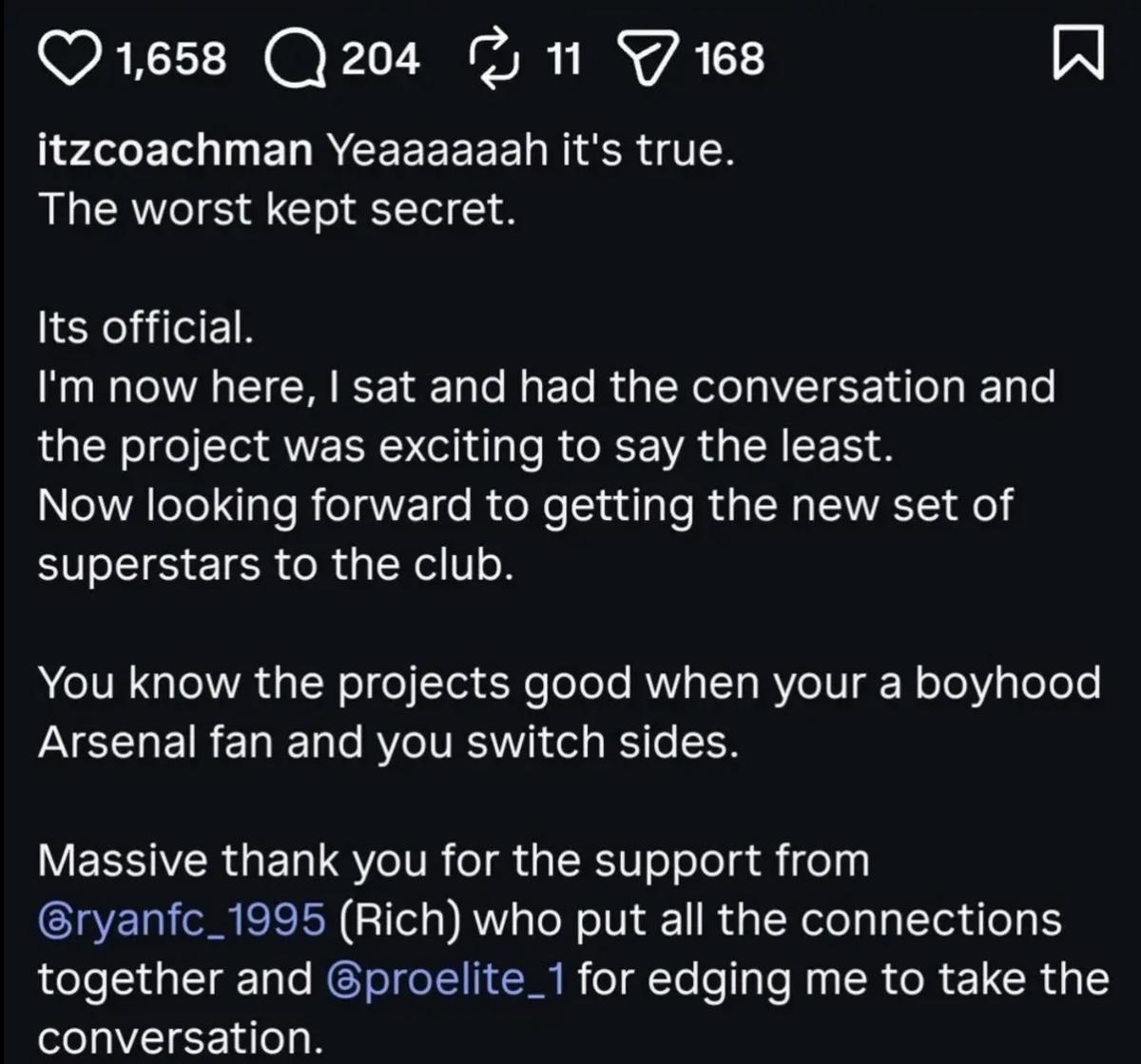Tap the 'superstars to the club' line

276,565
